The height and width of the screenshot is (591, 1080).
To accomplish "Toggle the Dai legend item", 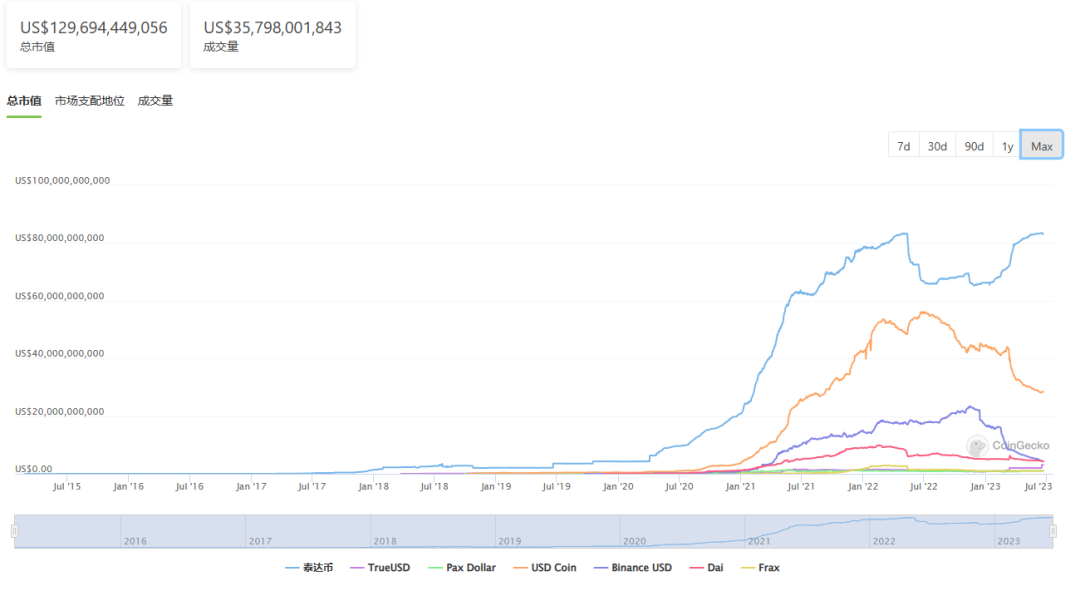I will coord(708,568).
